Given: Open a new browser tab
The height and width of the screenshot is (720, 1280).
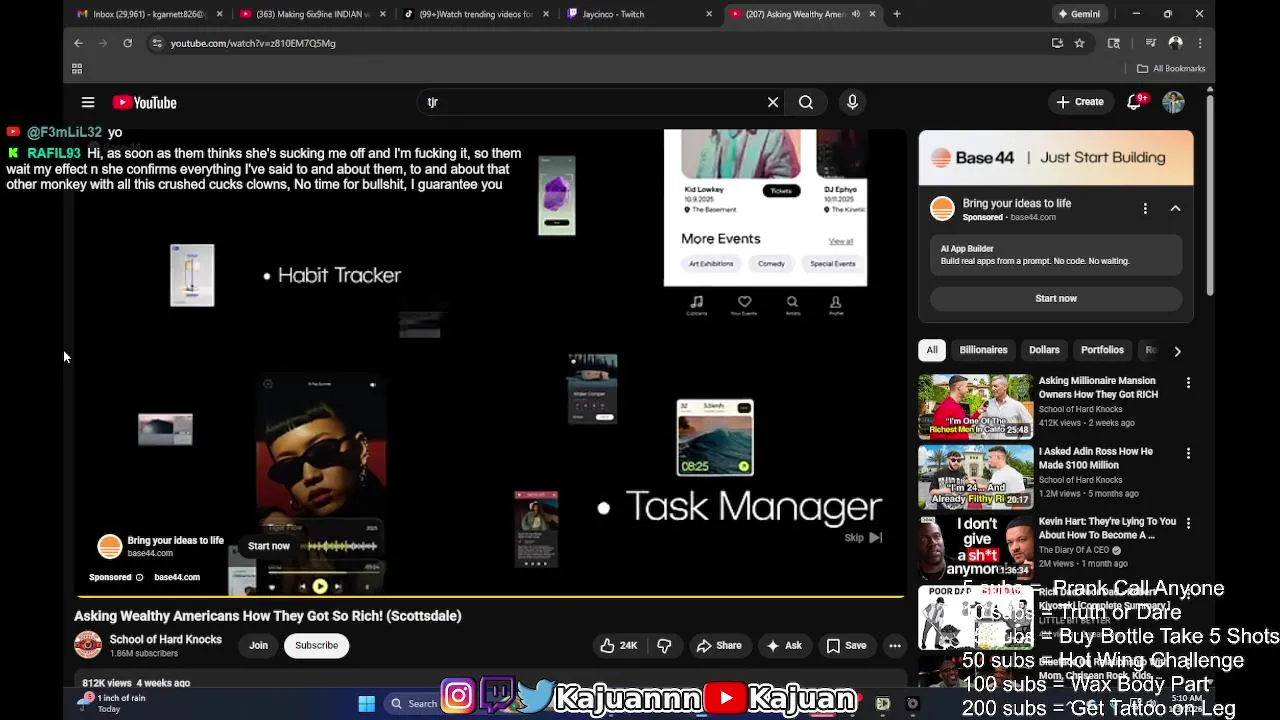Looking at the screenshot, I should pos(897,14).
